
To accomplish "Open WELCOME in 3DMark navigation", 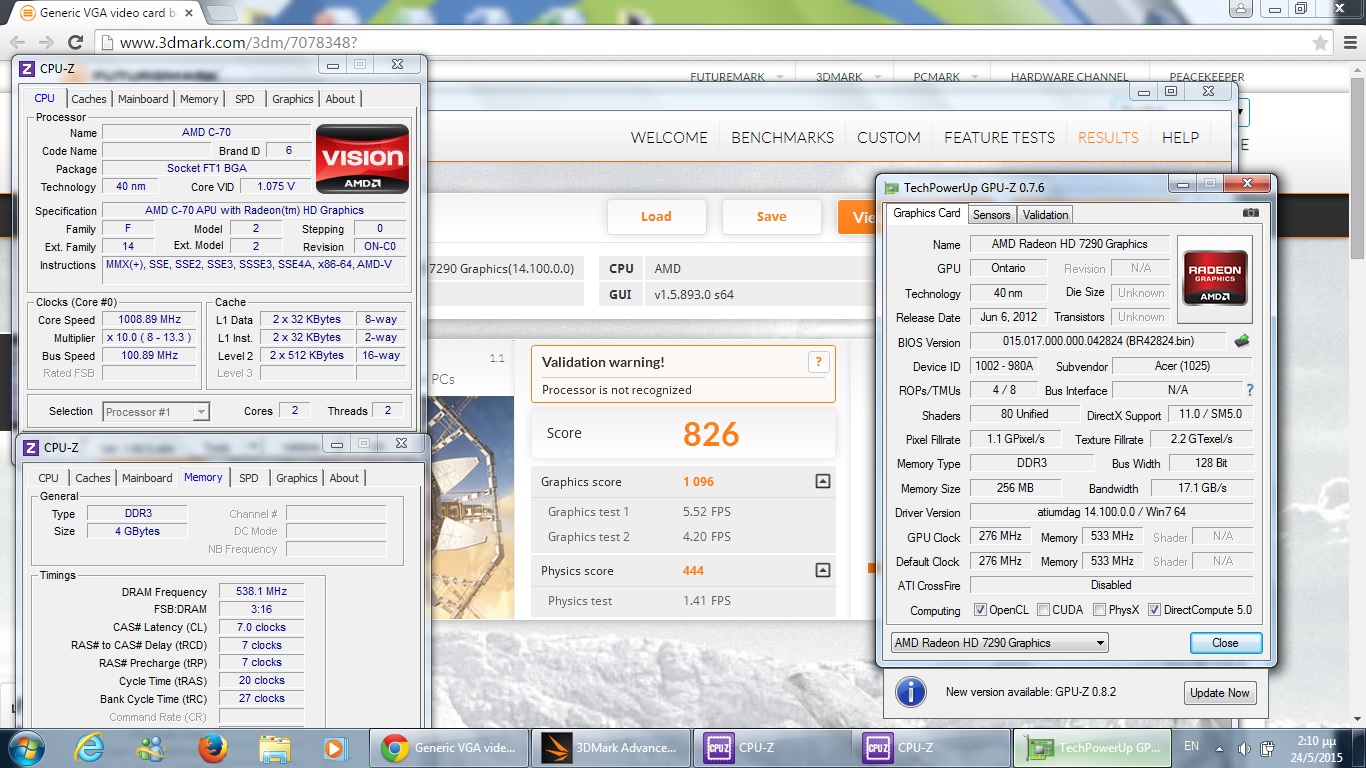I will click(669, 138).
